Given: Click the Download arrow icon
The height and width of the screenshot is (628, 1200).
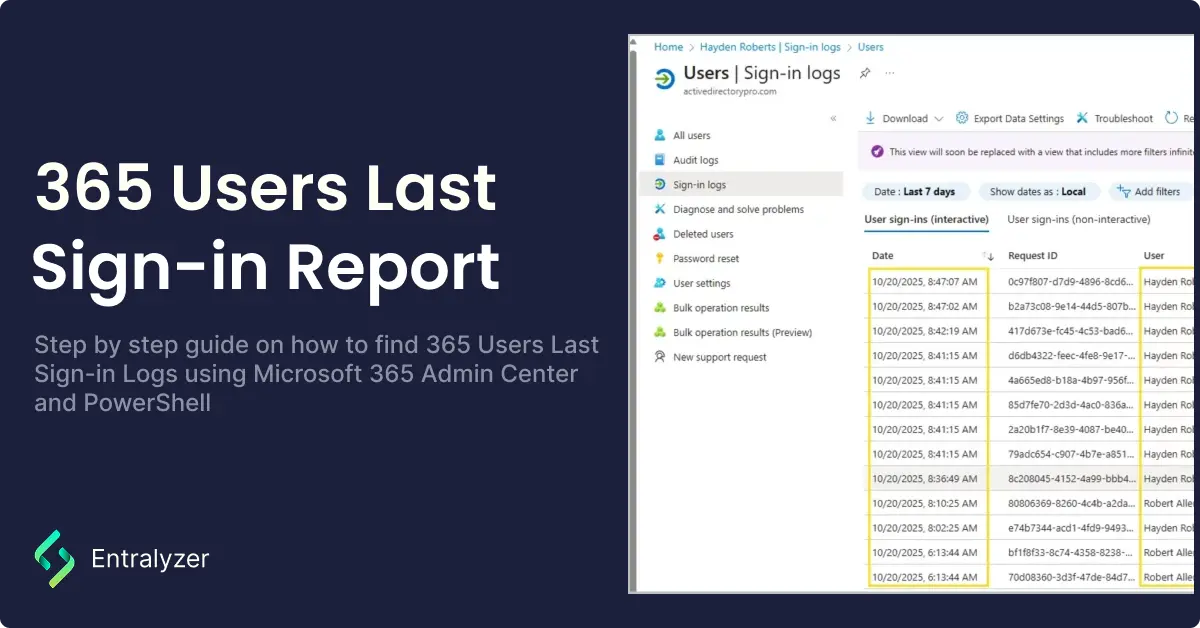Looking at the screenshot, I should [x=870, y=118].
